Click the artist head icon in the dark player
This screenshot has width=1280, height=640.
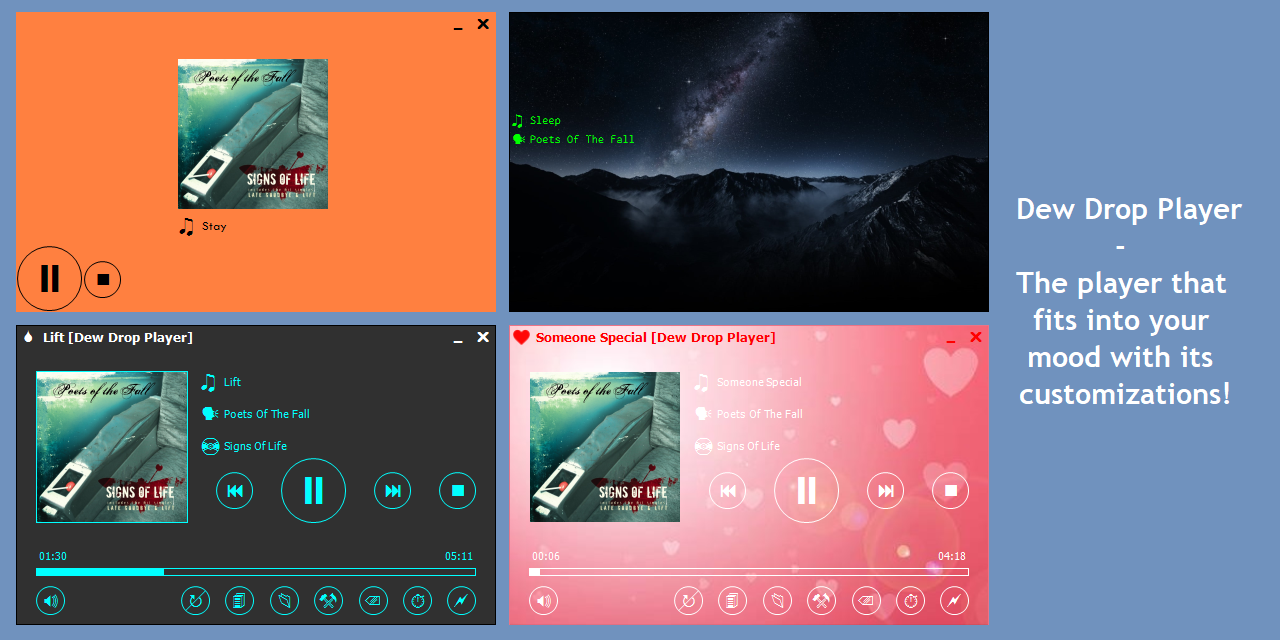(210, 414)
